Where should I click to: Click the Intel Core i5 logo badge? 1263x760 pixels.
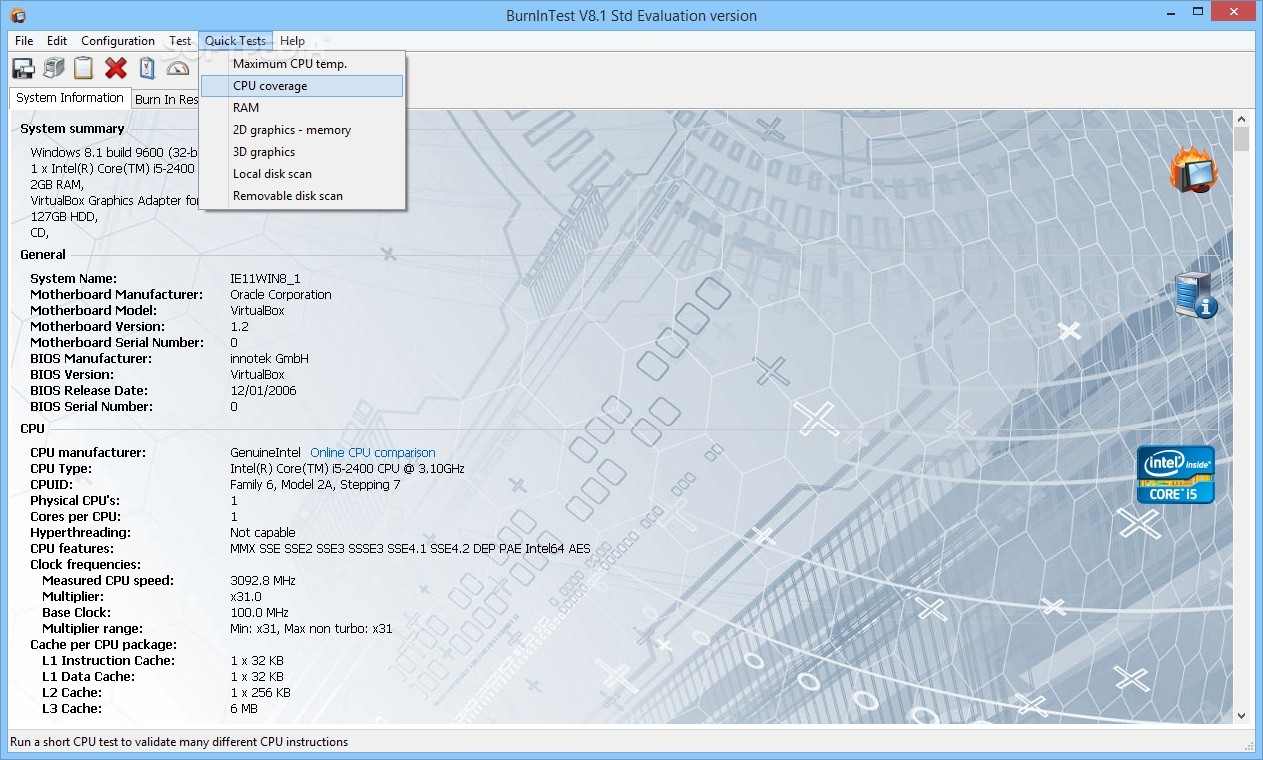click(x=1175, y=474)
